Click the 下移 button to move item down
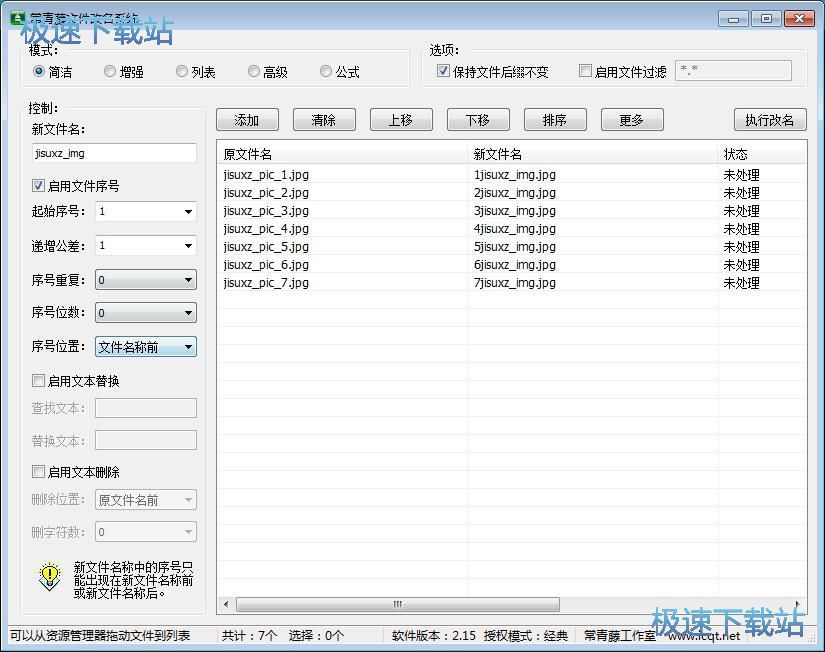This screenshot has height=652, width=825. point(477,119)
